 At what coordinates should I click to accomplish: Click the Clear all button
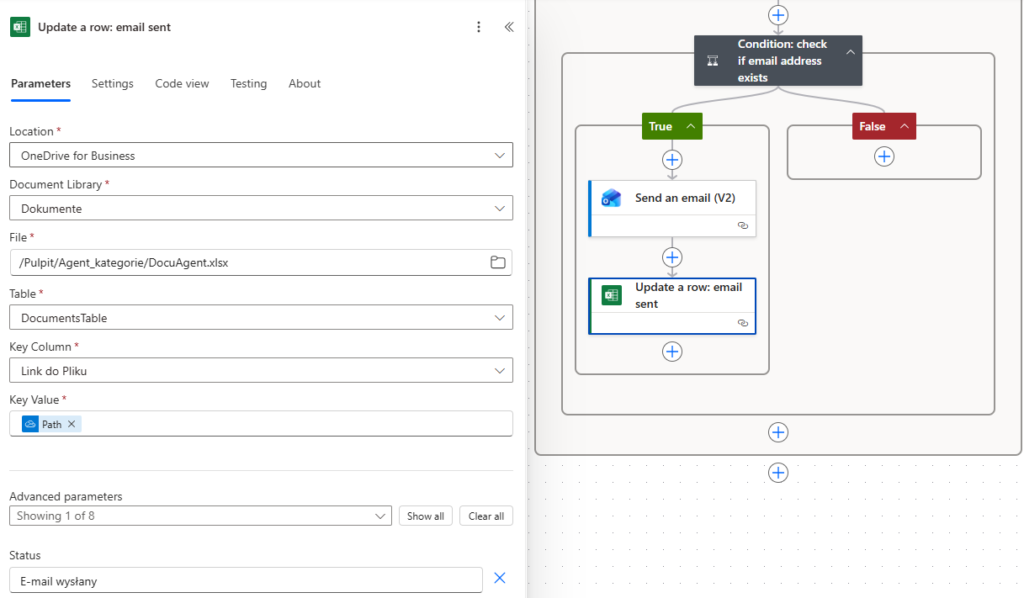click(x=486, y=516)
